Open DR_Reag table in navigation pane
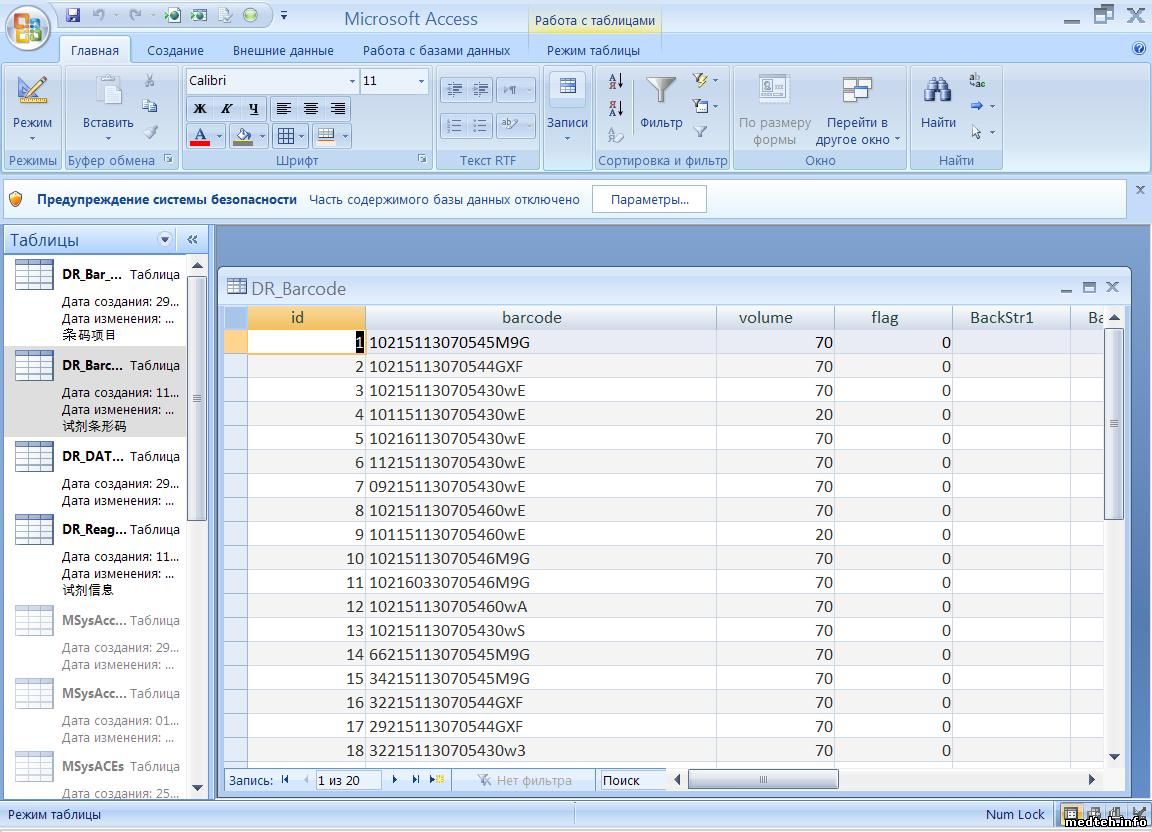This screenshot has height=832, width=1152. point(94,530)
